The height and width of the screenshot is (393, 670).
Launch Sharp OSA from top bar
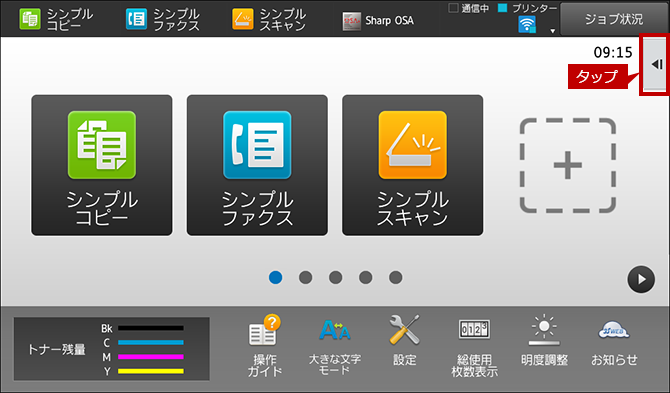point(378,21)
